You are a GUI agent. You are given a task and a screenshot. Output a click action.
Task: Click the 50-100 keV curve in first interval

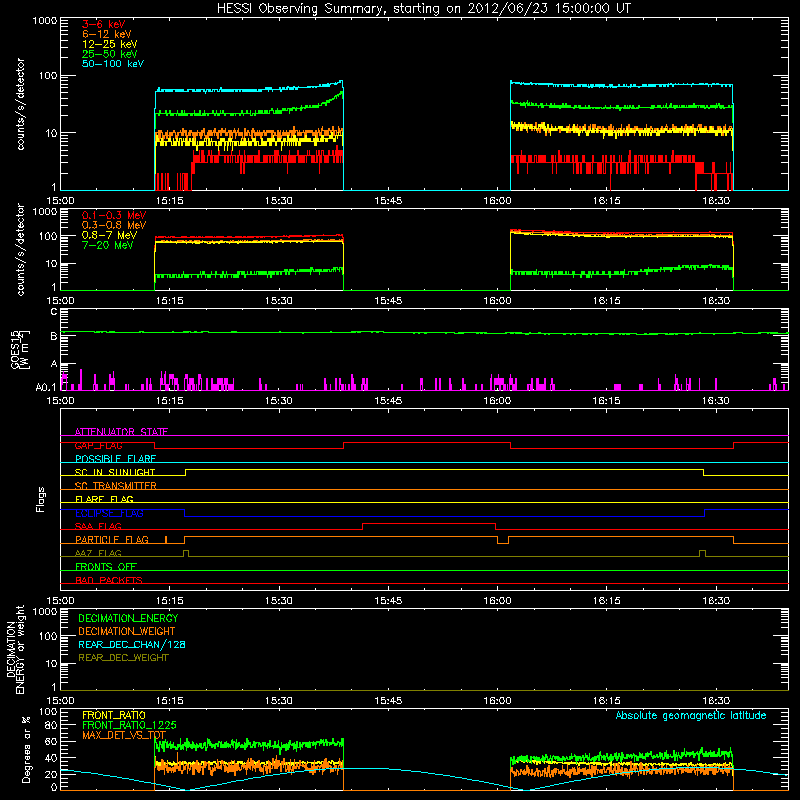[249, 89]
